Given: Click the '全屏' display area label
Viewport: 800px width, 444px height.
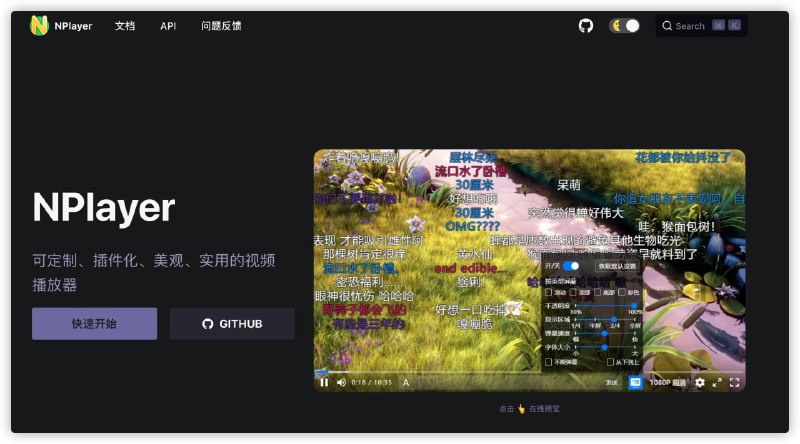Looking at the screenshot, I should coord(635,326).
